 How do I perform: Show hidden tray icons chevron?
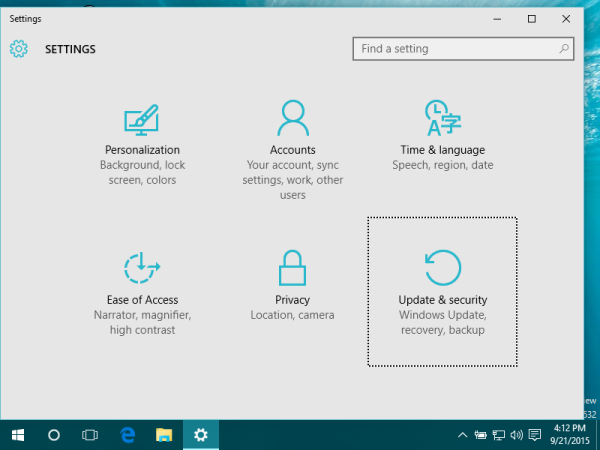[462, 435]
